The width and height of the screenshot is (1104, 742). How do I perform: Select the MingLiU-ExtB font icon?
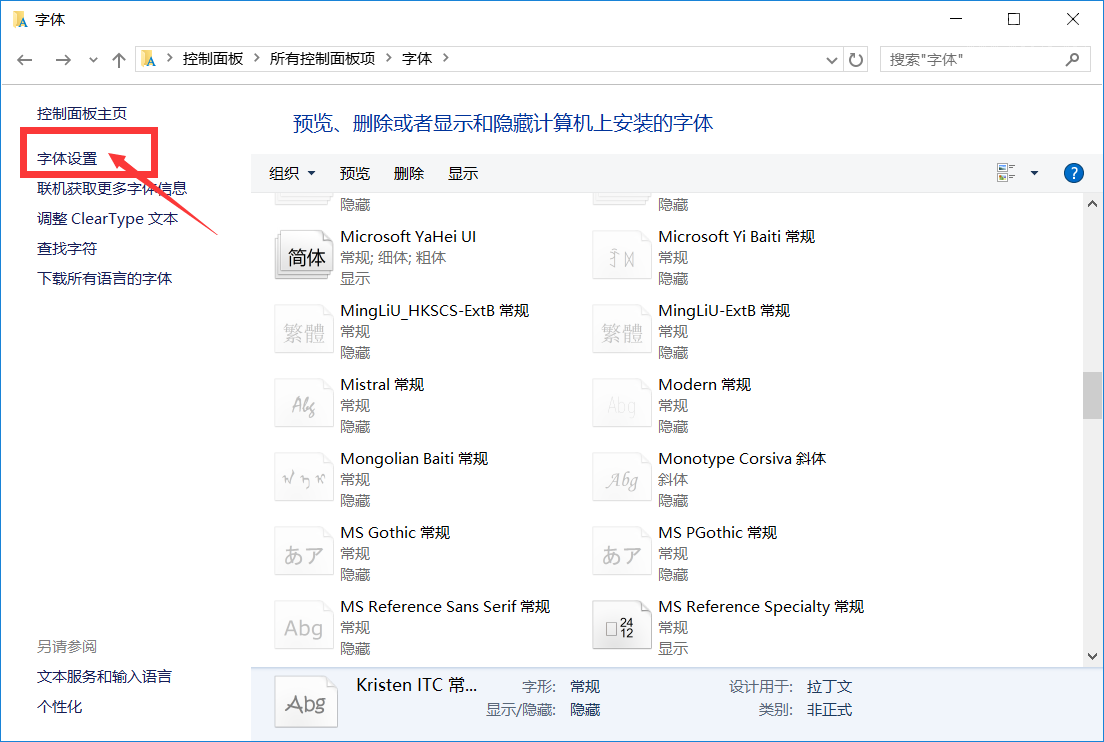622,329
